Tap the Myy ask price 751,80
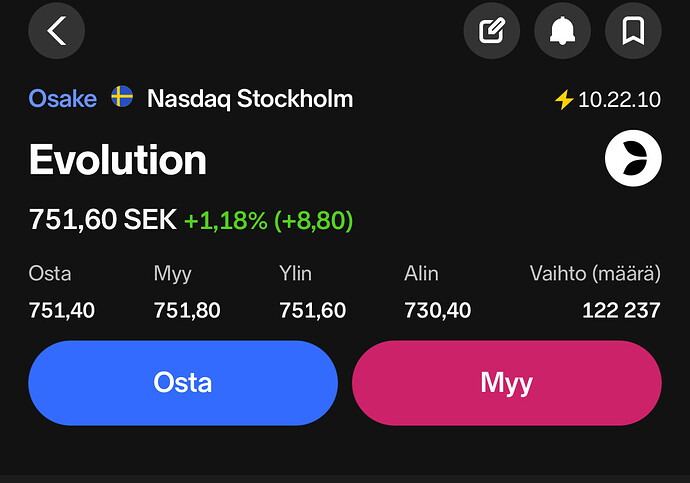Image resolution: width=690 pixels, height=483 pixels. click(x=187, y=311)
